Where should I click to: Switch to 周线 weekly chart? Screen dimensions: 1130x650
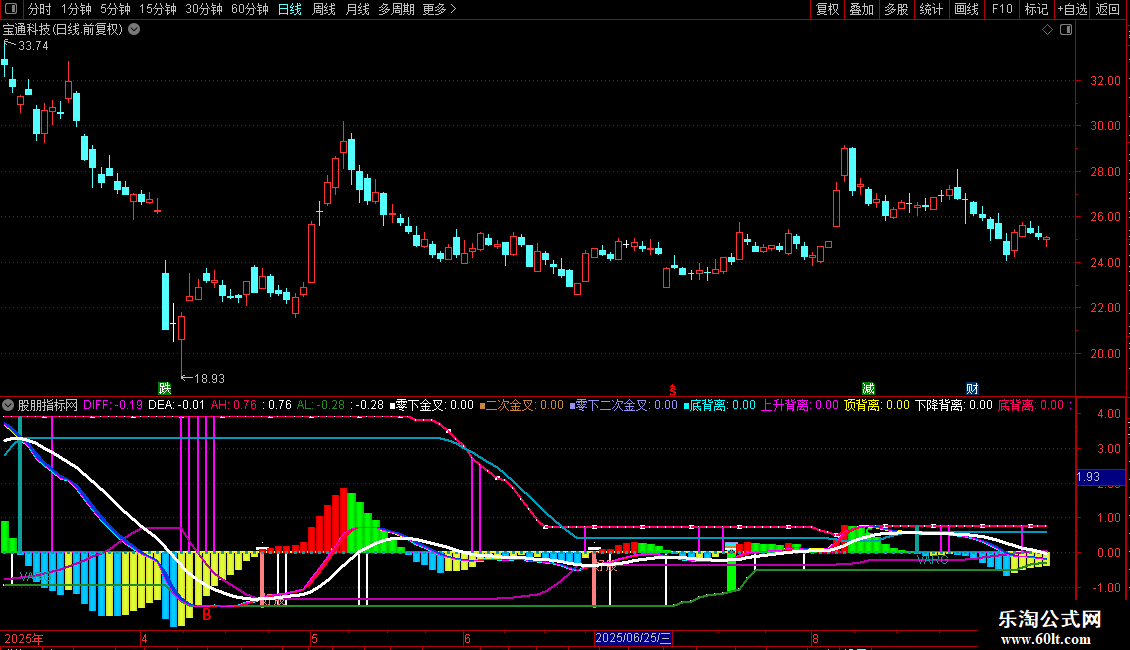point(324,9)
